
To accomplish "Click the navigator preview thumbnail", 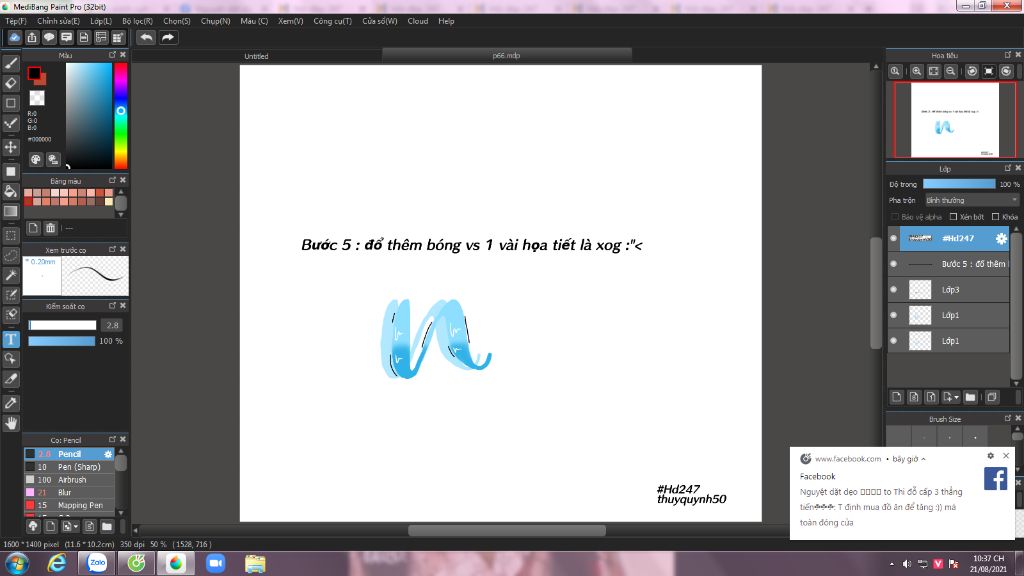I will (x=955, y=120).
